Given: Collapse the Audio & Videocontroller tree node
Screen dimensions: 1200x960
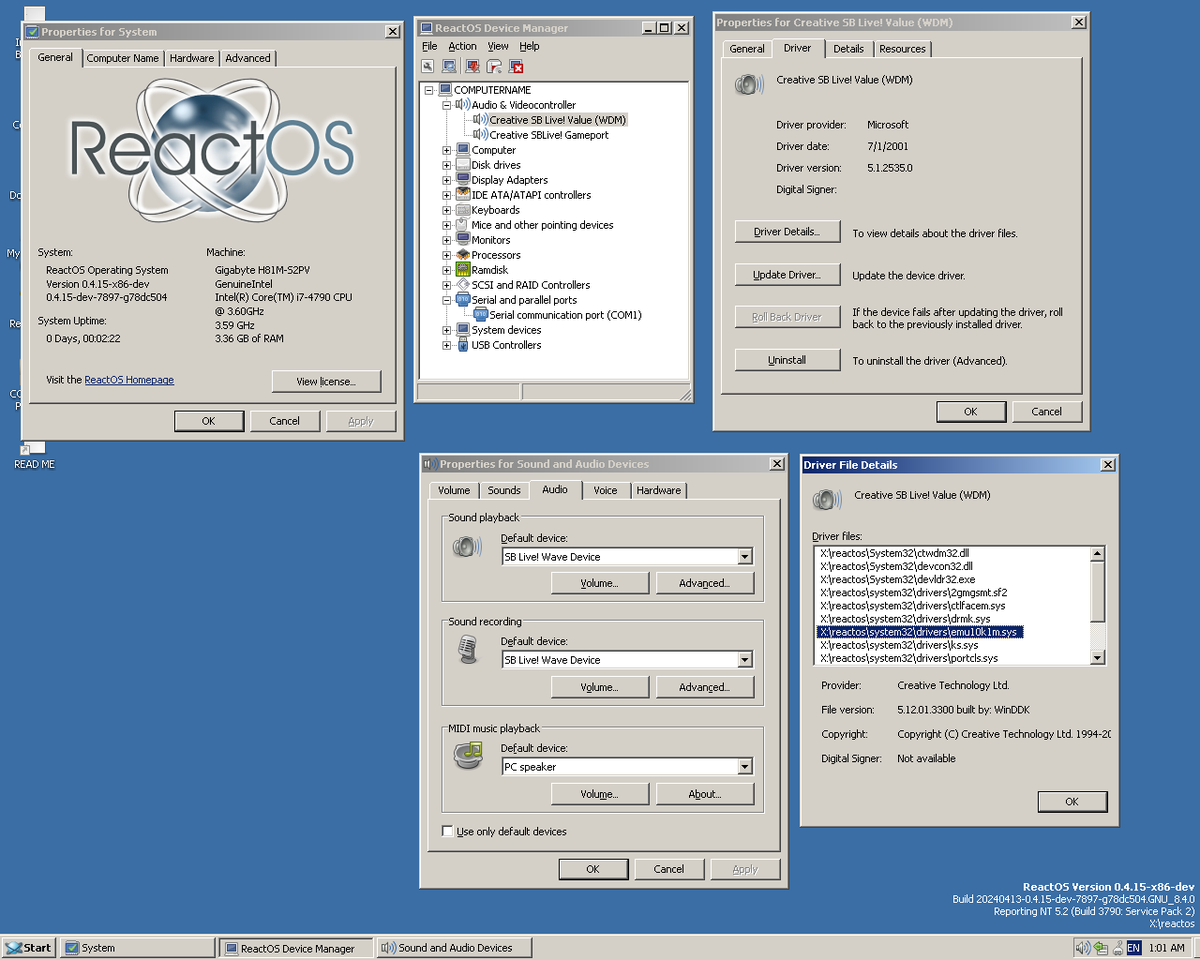Looking at the screenshot, I should [447, 105].
